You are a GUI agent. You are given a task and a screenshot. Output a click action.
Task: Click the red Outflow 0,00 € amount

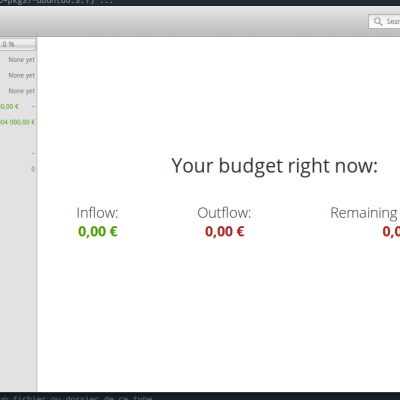pos(225,231)
